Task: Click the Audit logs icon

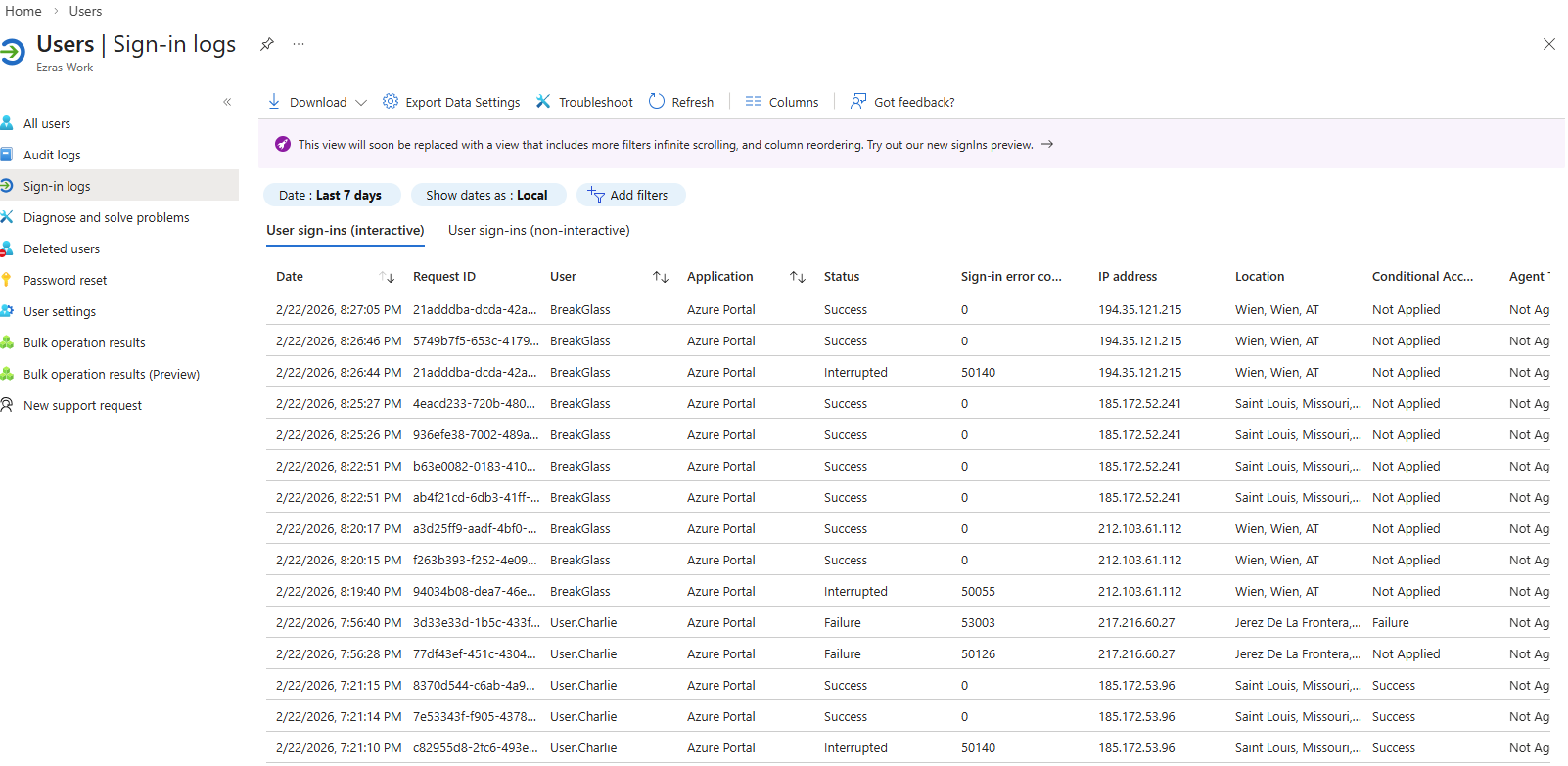Action: 6,155
